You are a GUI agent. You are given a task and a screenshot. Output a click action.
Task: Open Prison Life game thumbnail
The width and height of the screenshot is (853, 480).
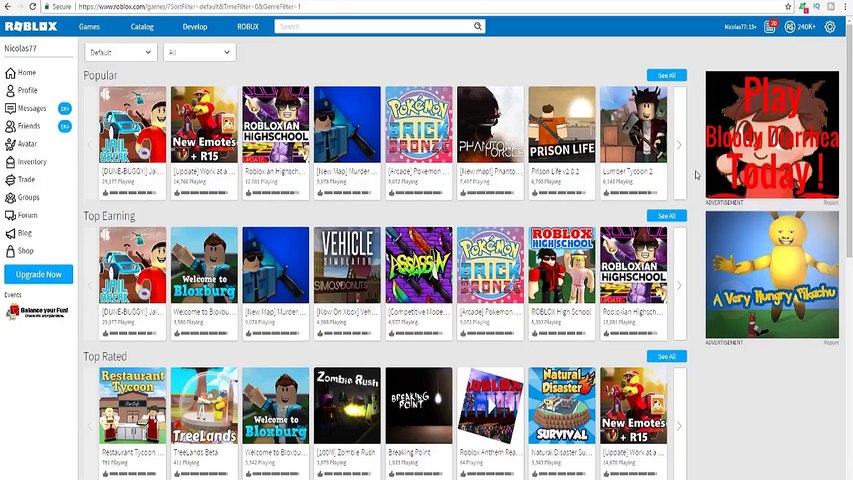point(562,125)
